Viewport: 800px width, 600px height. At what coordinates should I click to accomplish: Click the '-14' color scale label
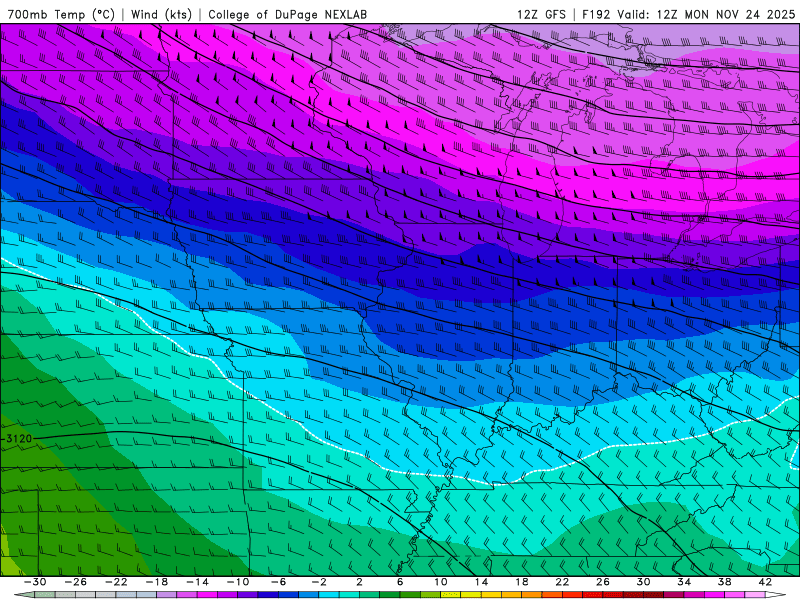click(x=197, y=582)
